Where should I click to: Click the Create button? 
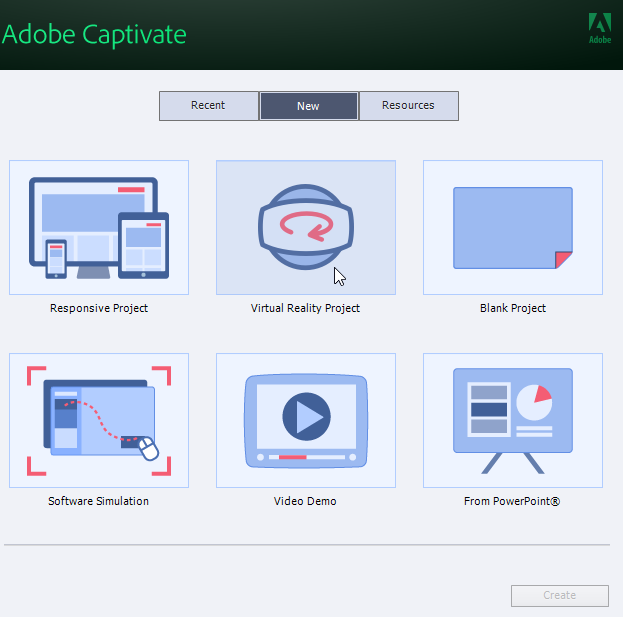560,596
